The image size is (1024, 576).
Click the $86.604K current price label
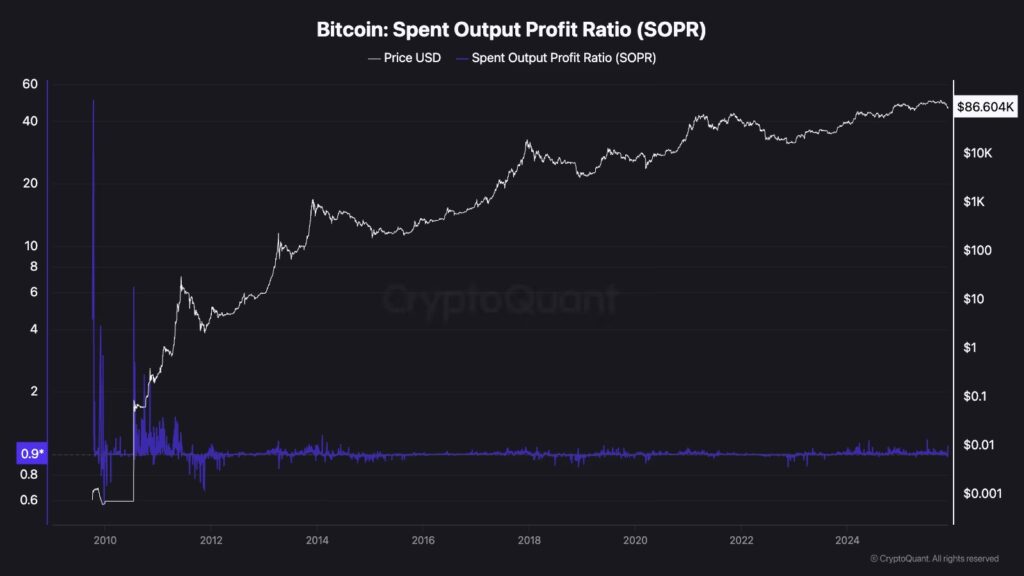click(x=987, y=107)
